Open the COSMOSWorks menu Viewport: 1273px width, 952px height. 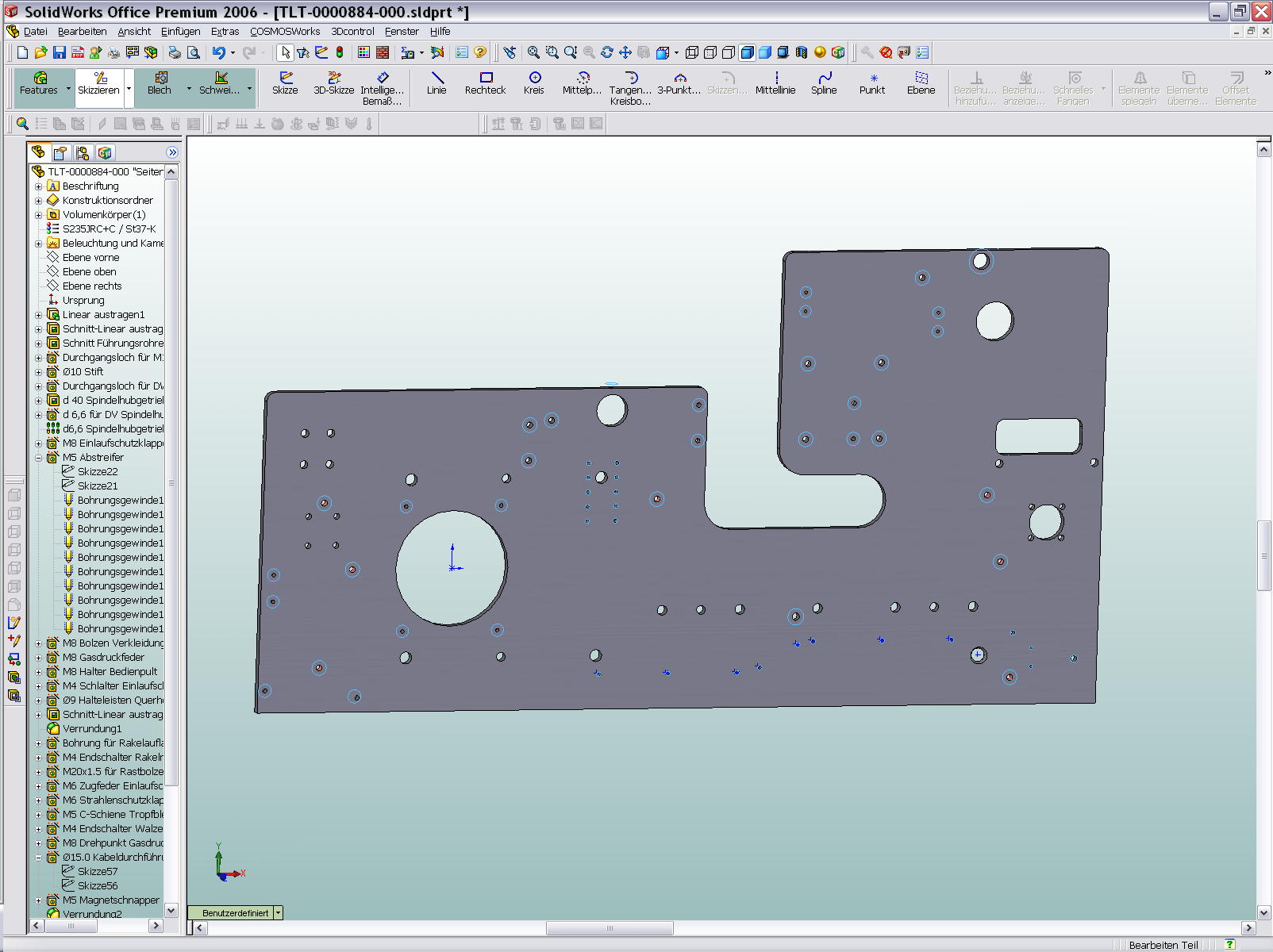[285, 32]
